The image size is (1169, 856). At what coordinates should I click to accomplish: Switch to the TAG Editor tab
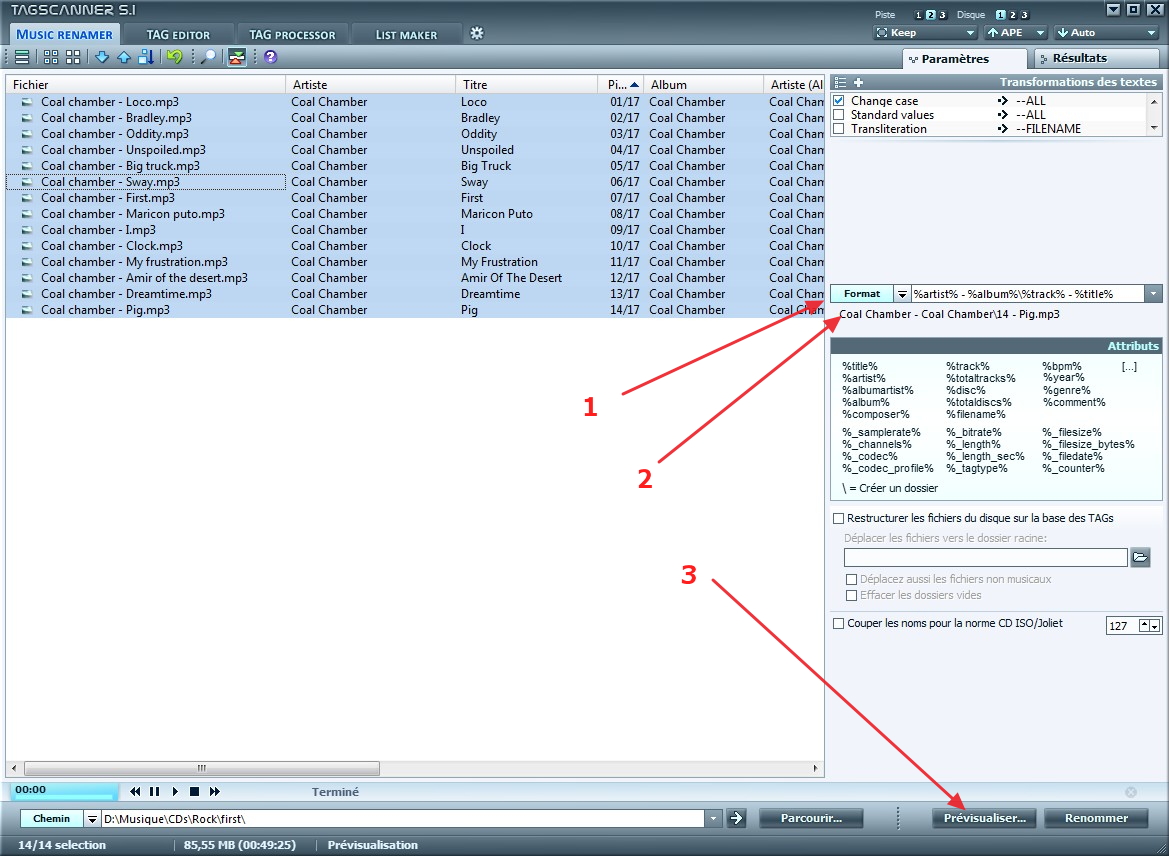click(x=178, y=34)
